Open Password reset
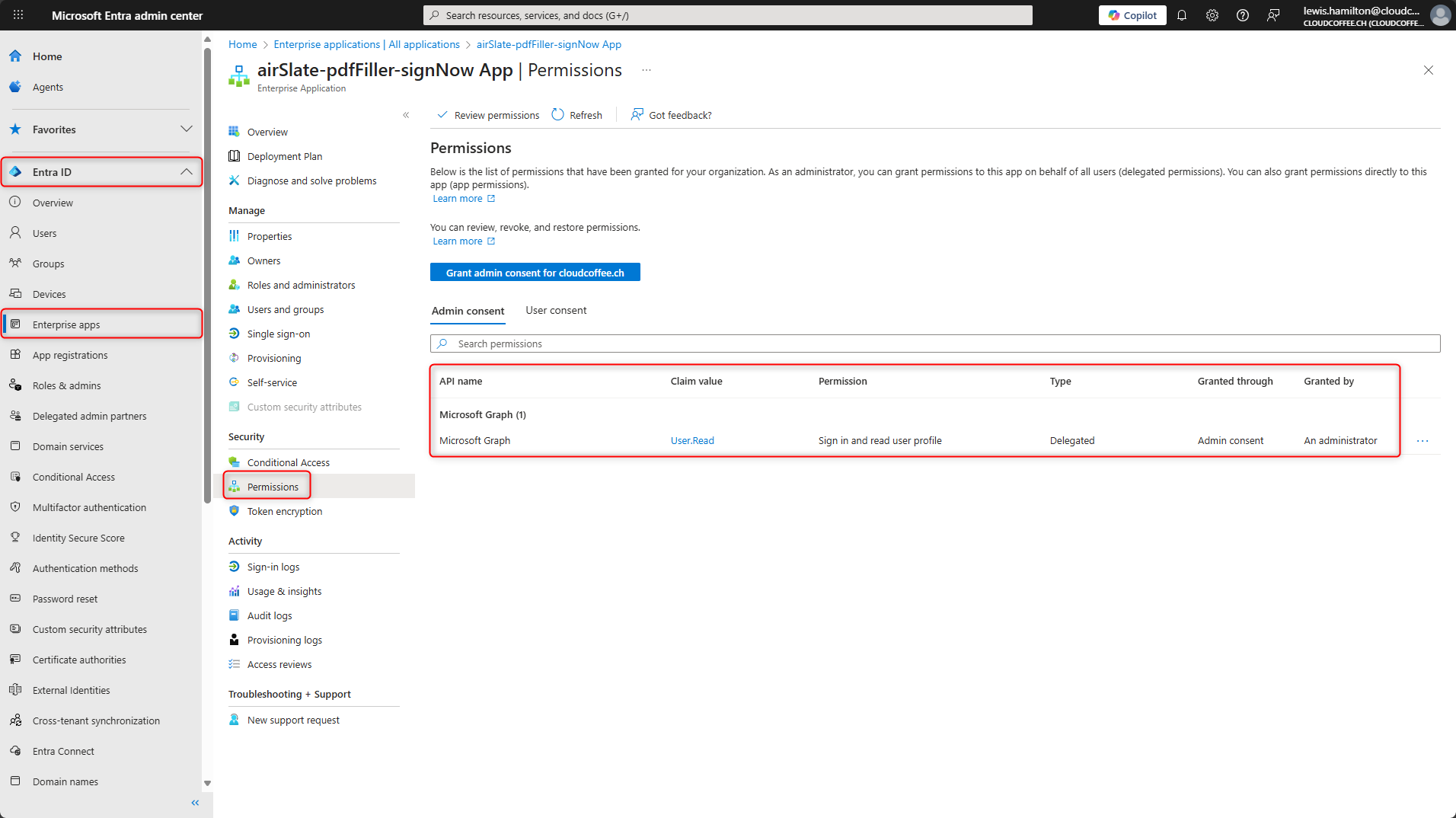This screenshot has width=1456, height=818. [65, 599]
